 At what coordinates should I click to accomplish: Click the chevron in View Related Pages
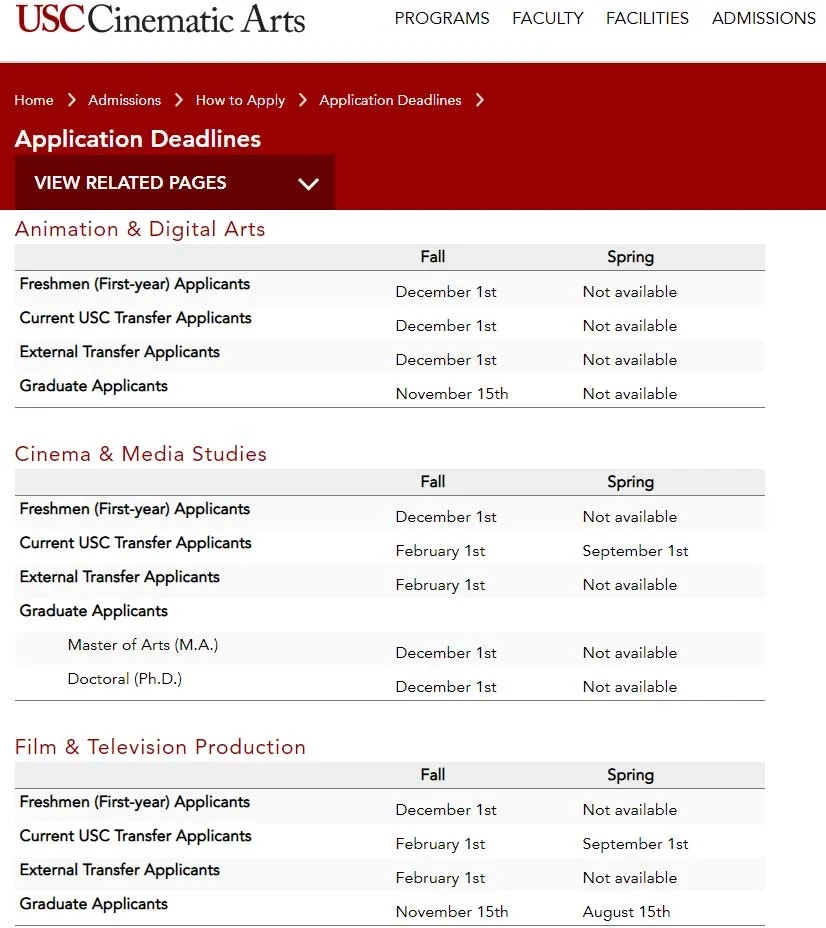coord(308,183)
